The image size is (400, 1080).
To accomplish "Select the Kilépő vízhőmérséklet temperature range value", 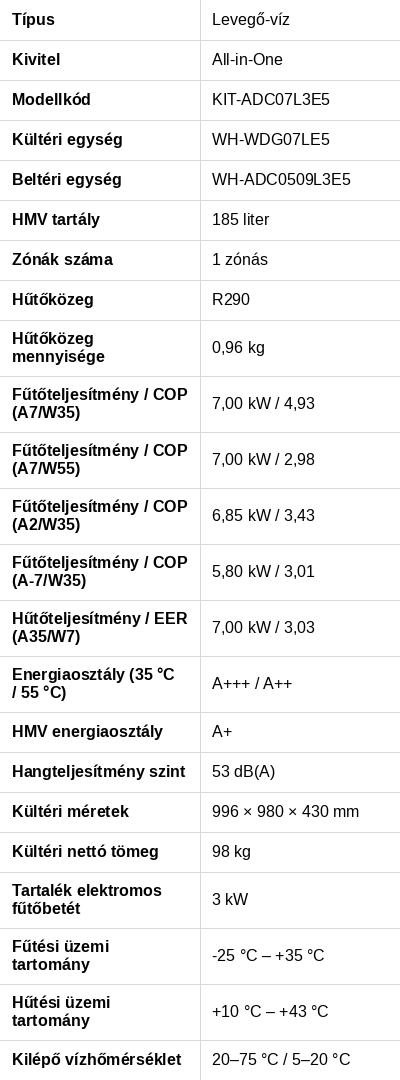I will click(x=281, y=1060).
